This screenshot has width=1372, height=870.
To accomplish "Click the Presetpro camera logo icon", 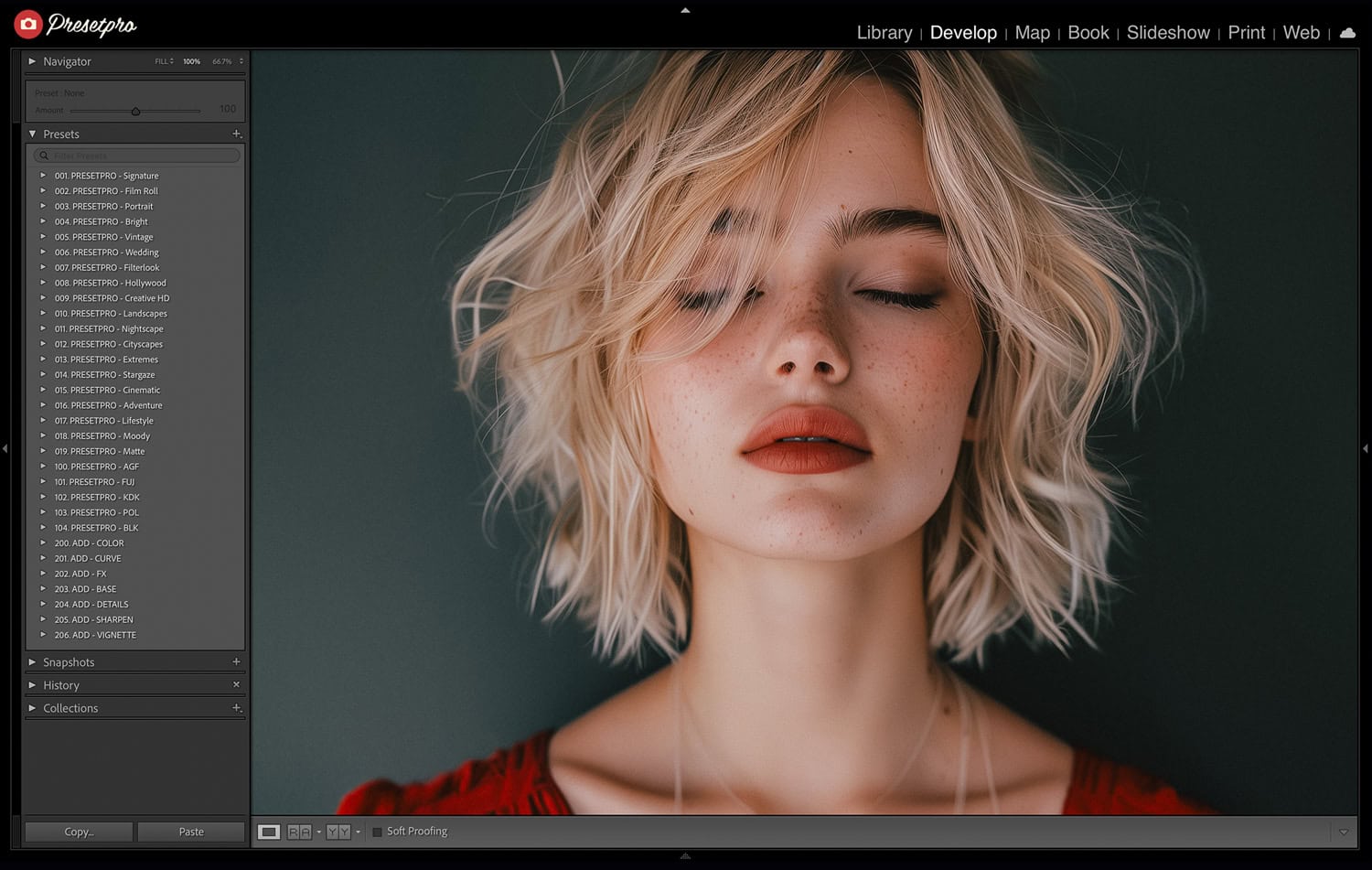I will [28, 25].
